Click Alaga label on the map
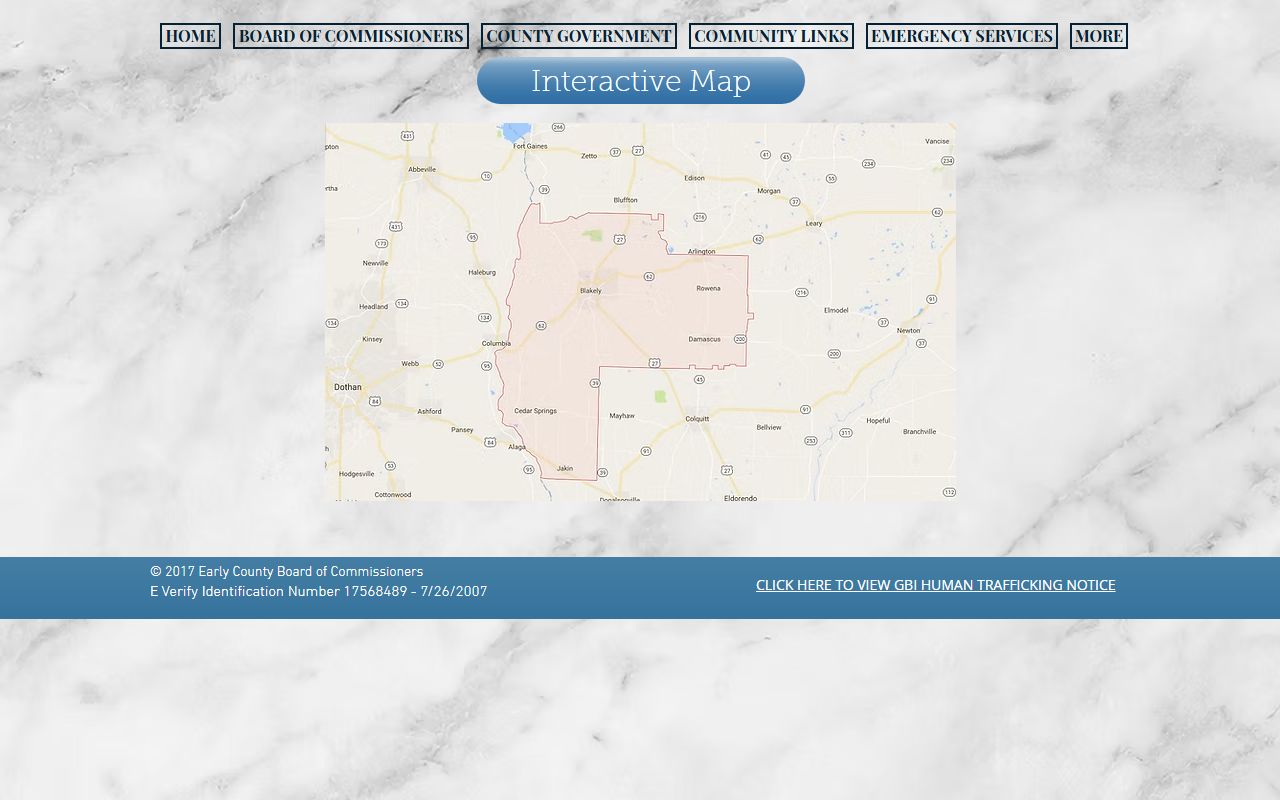Screen dimensions: 1280x800 coord(517,447)
